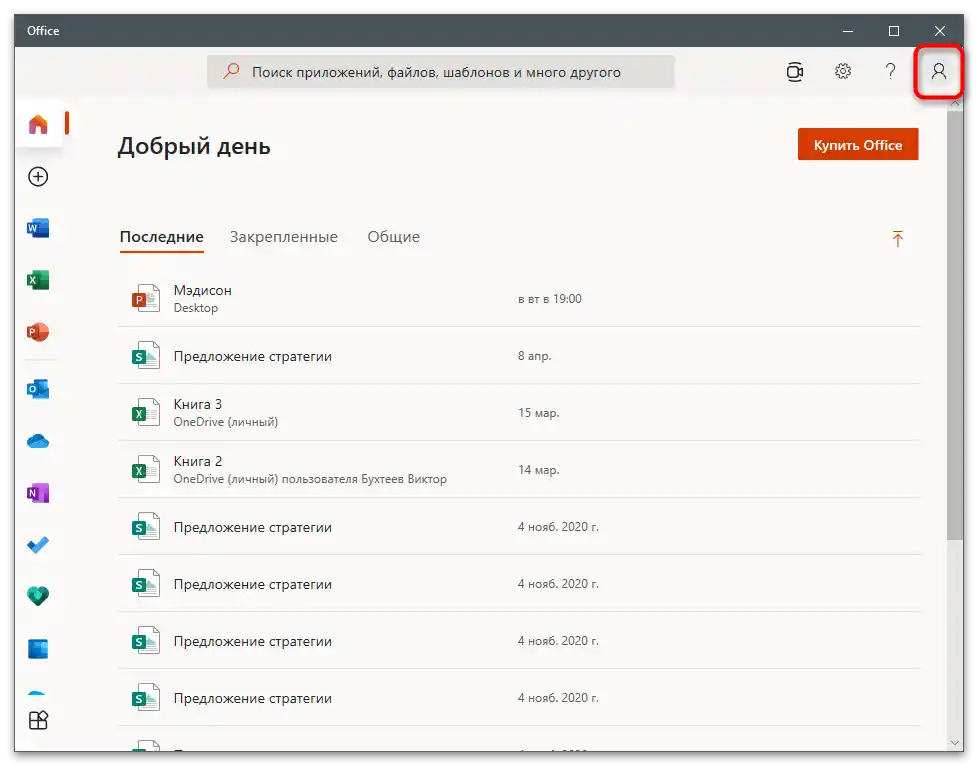Image resolution: width=978 pixels, height=766 pixels.
Task: Click the Sway file icon dated 8 апр.
Action: pyautogui.click(x=145, y=356)
